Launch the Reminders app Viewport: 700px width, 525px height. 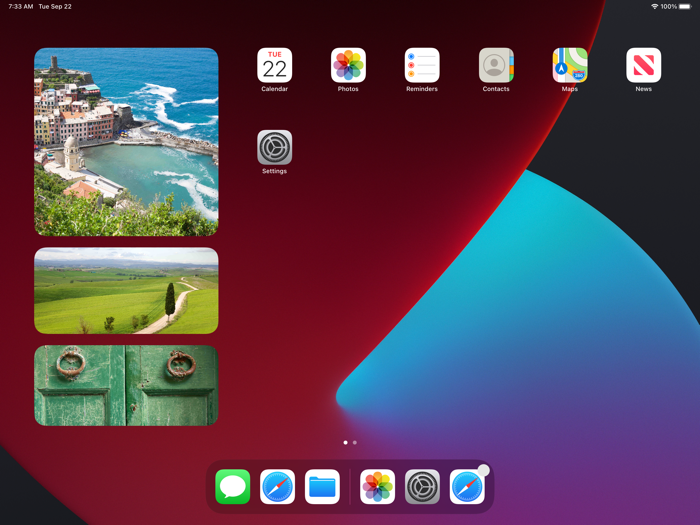coord(422,65)
